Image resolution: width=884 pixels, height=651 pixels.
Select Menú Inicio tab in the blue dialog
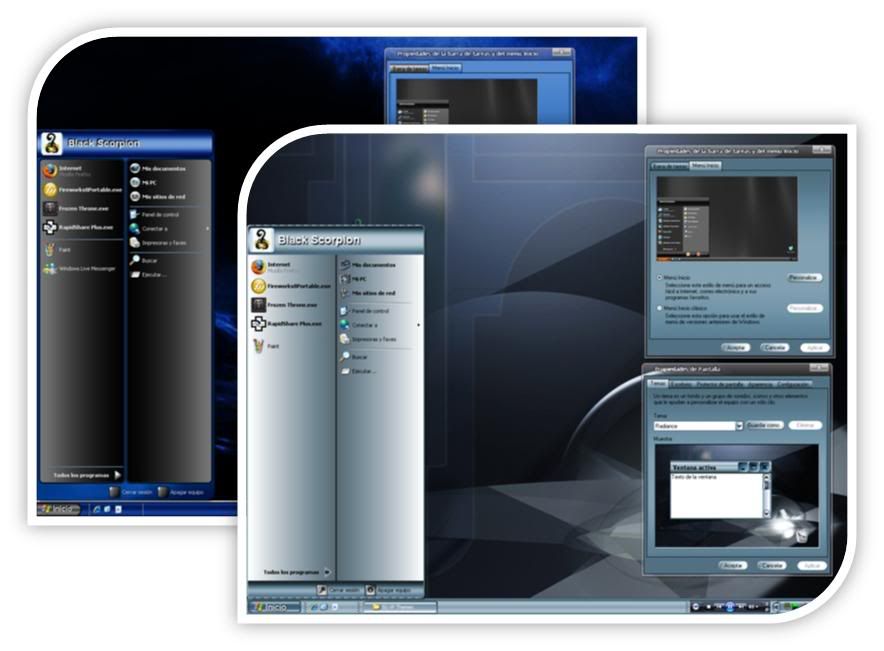445,68
